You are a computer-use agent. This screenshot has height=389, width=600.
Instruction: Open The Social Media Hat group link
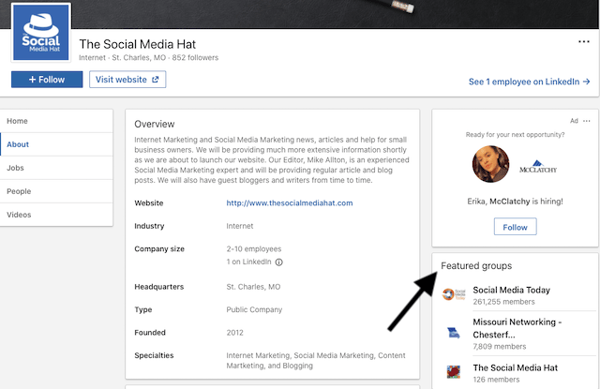tap(515, 368)
